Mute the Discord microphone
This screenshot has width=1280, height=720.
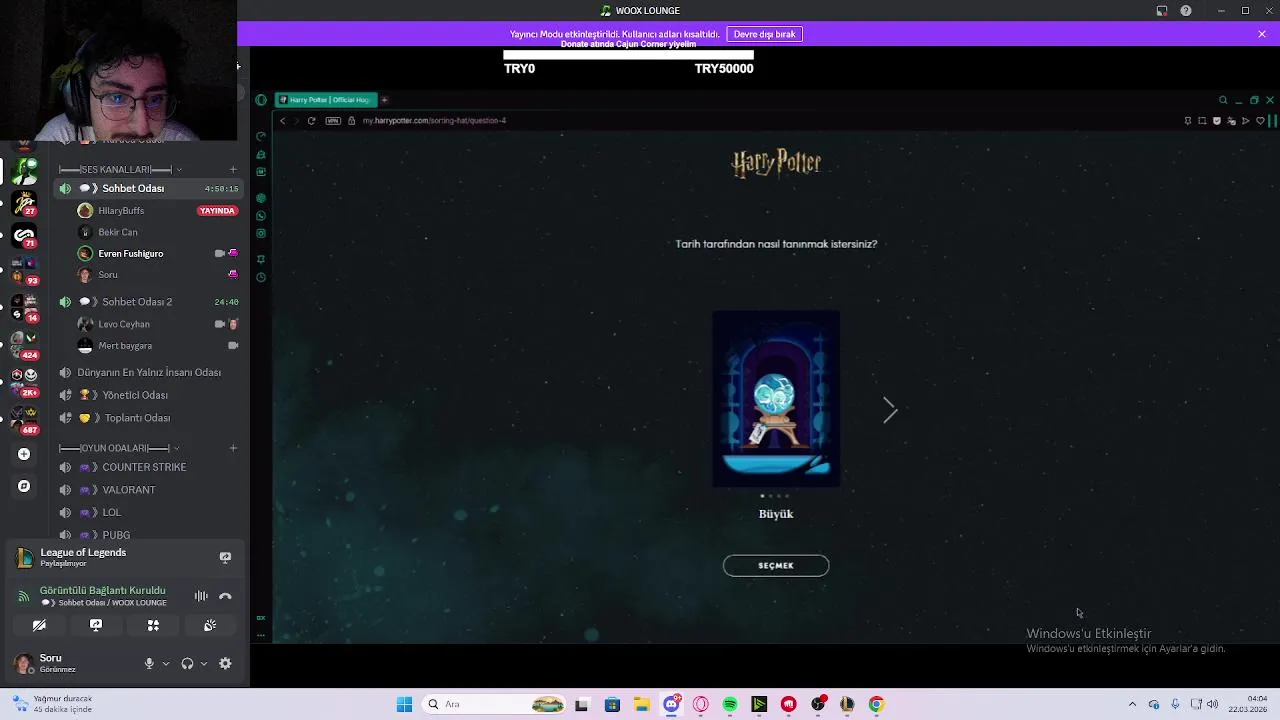click(149, 664)
